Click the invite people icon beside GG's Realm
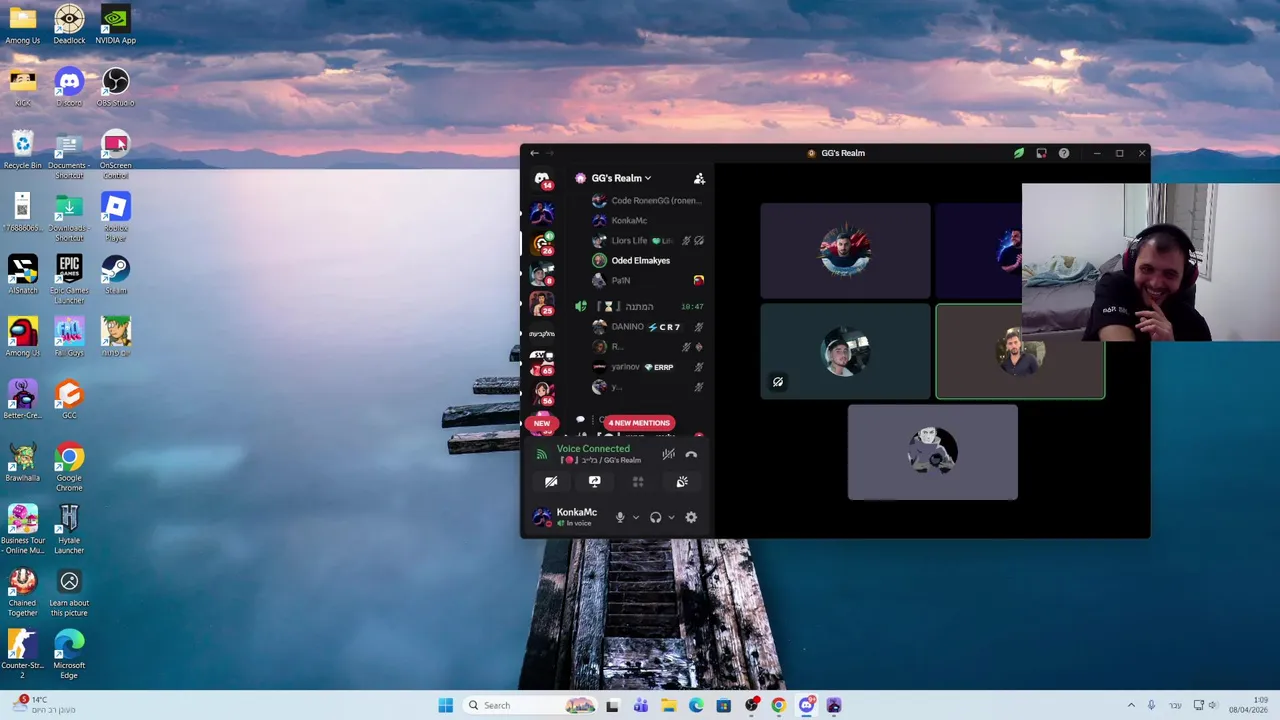Screen dimensions: 1280x720 (x=699, y=178)
